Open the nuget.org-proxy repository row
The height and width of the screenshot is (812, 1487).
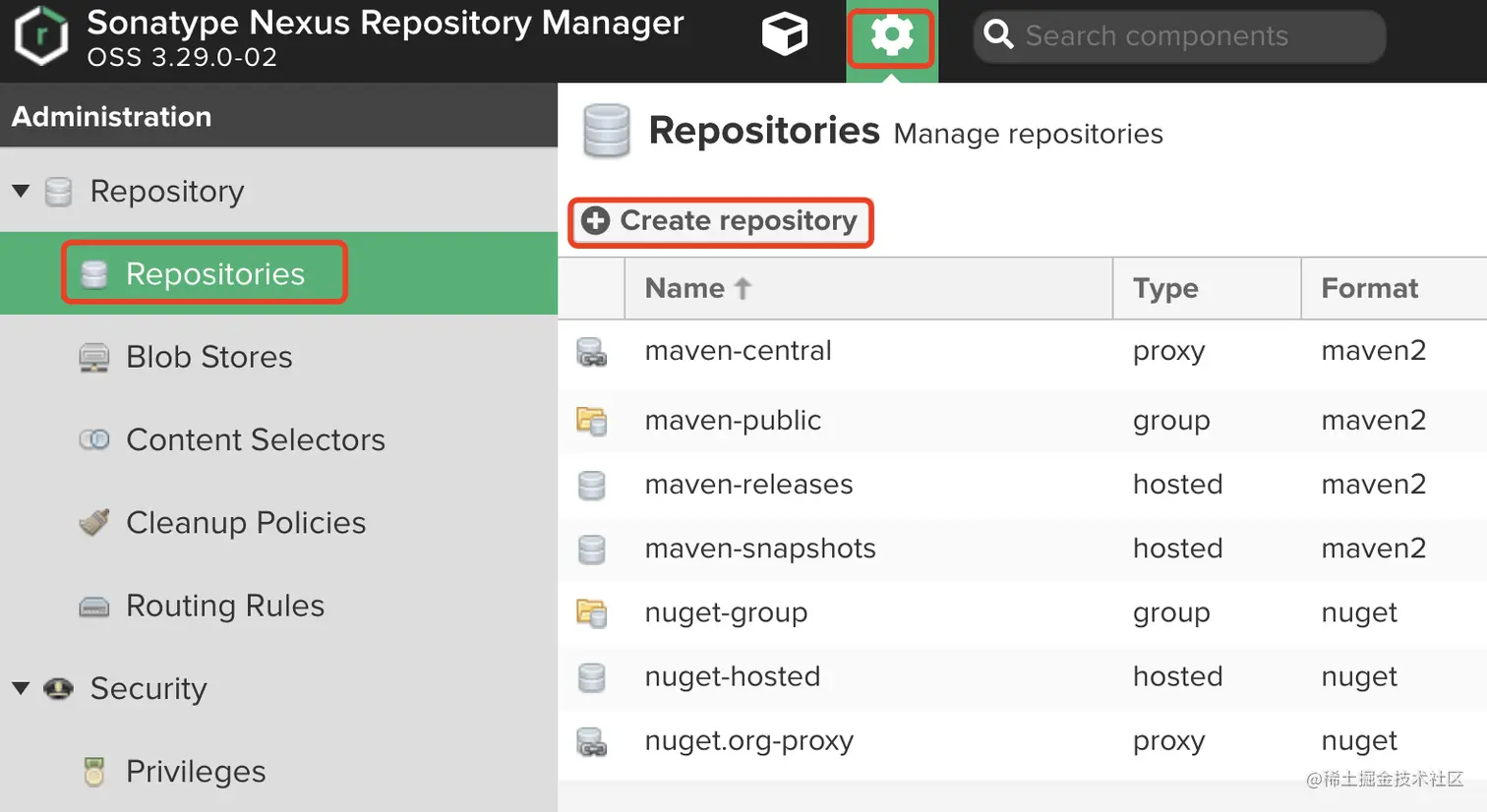pyautogui.click(x=1023, y=740)
